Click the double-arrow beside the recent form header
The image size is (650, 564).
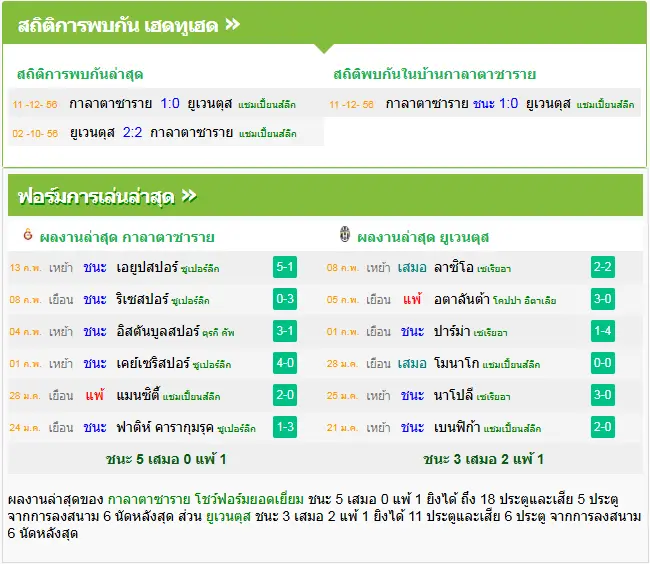tap(189, 196)
